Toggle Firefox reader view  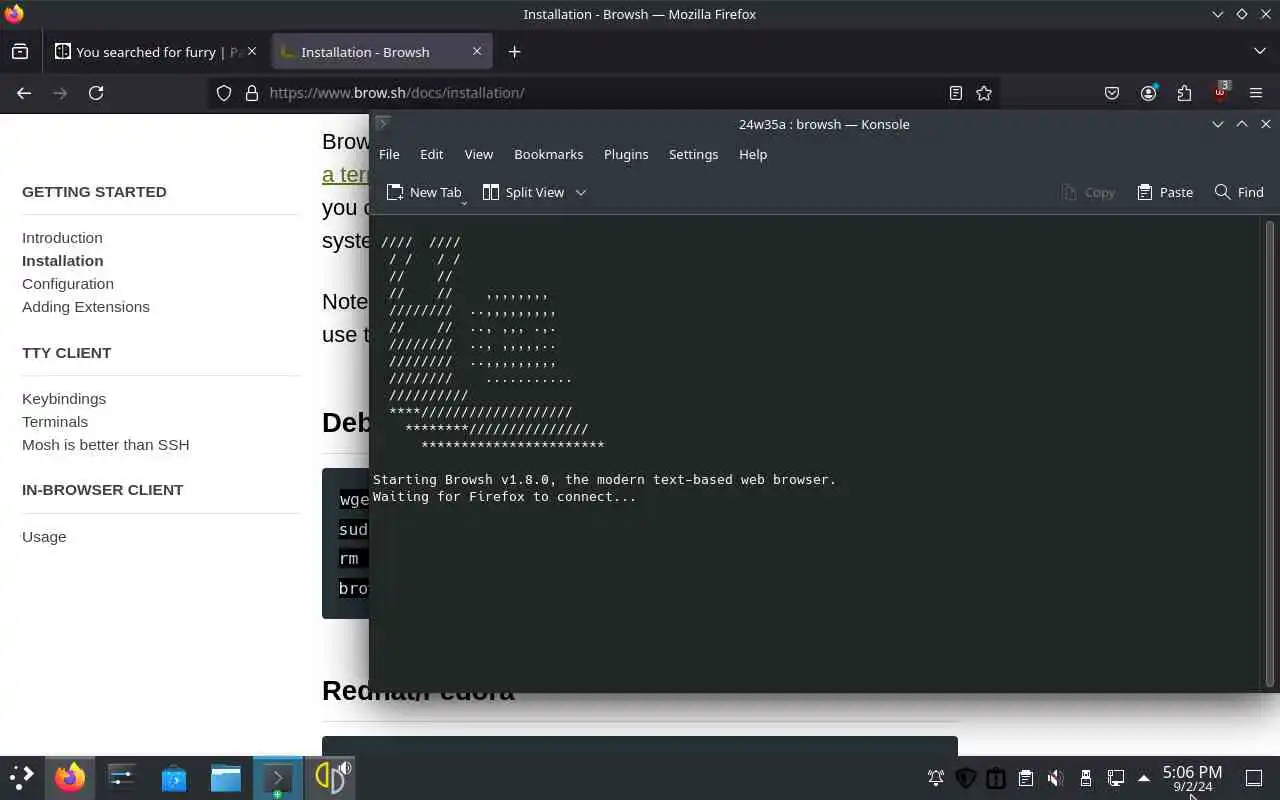pyautogui.click(x=956, y=93)
